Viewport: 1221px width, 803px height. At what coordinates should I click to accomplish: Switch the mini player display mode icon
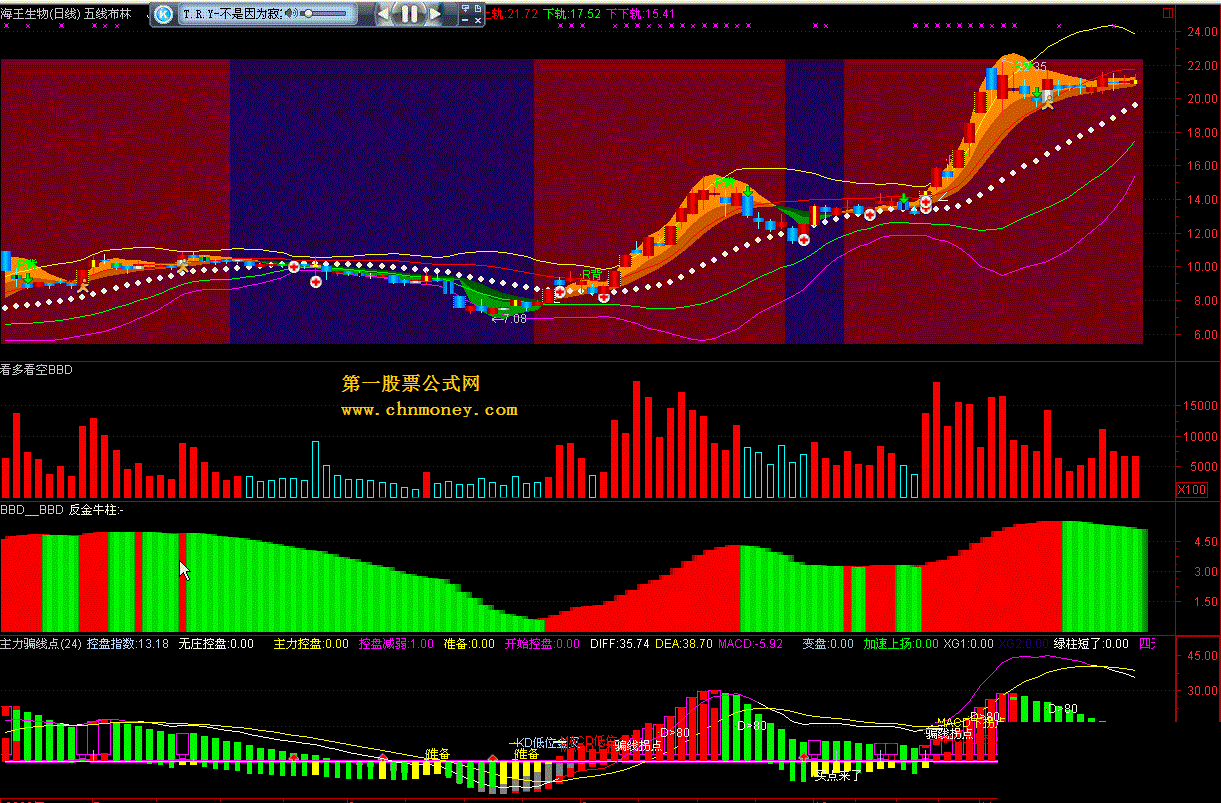[x=478, y=8]
